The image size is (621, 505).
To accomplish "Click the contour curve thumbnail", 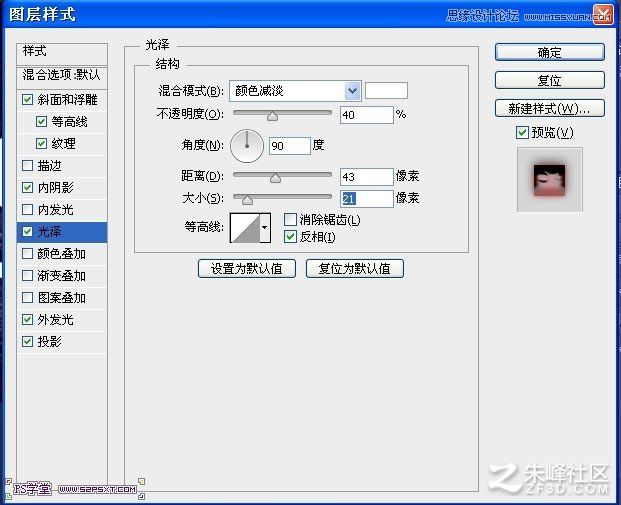I will [245, 228].
